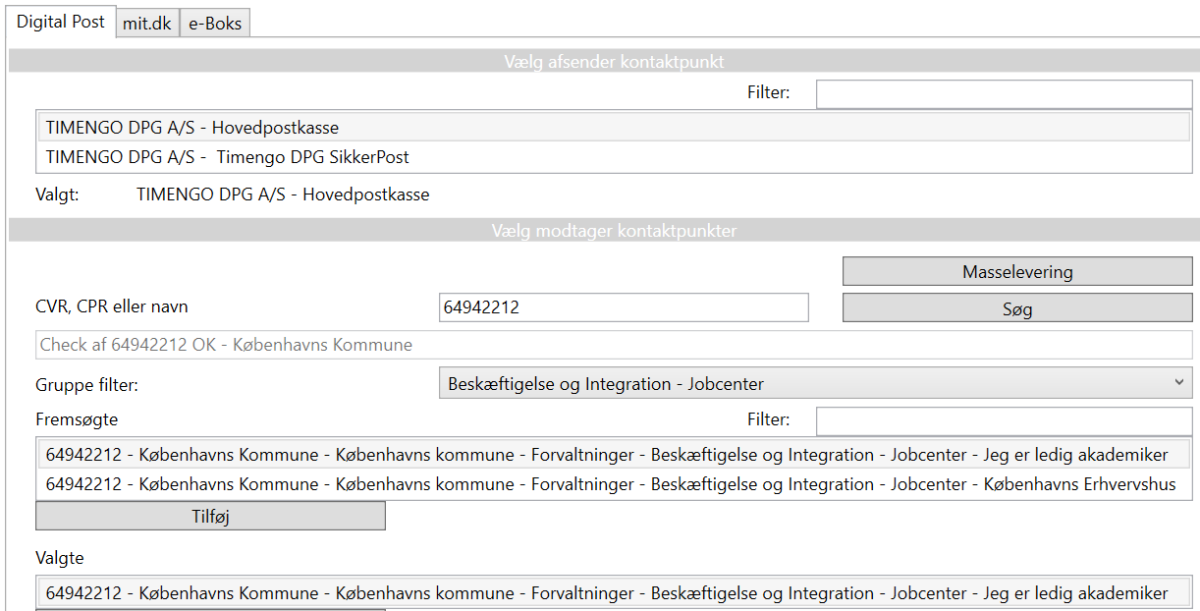Choose the Timengo DPG SikkerPost sender entry
Image resolution: width=1200 pixels, height=611 pixels.
click(227, 157)
